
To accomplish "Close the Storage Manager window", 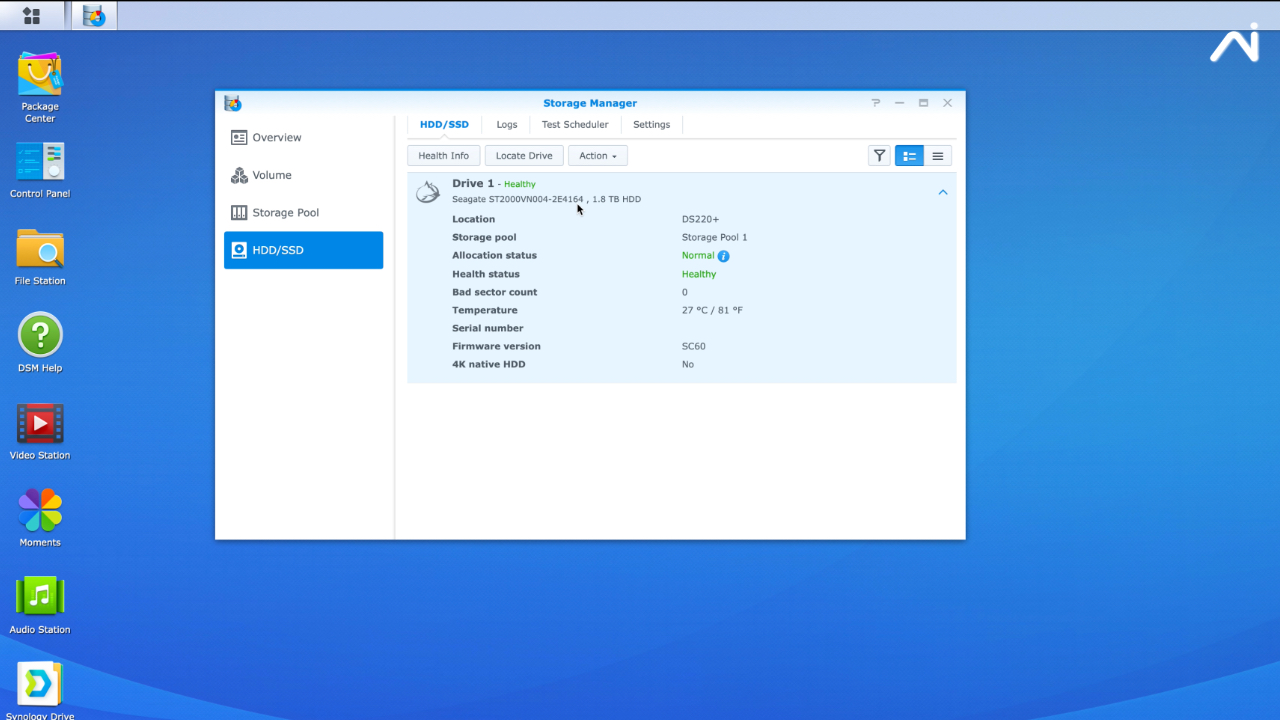I will (x=947, y=103).
